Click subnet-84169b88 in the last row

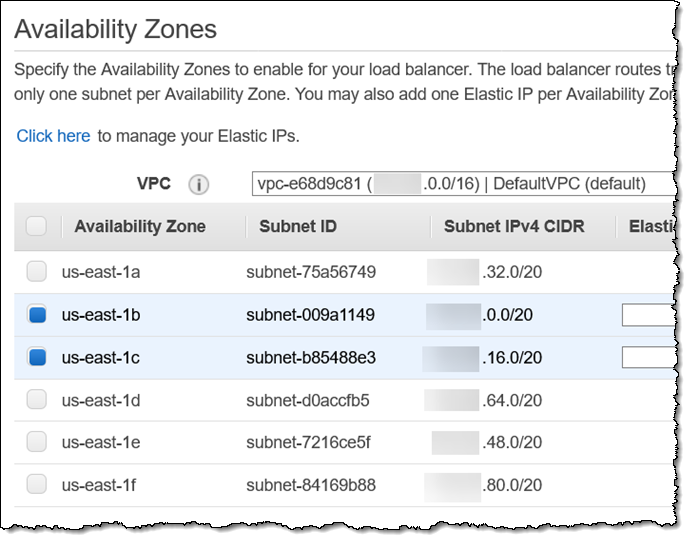(x=310, y=485)
